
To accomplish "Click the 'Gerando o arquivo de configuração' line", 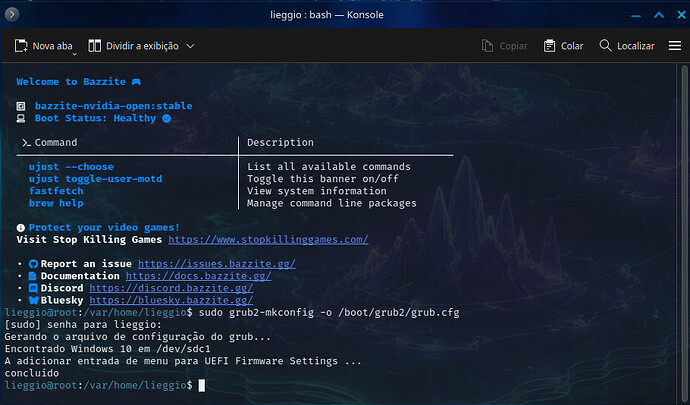I will click(138, 337).
